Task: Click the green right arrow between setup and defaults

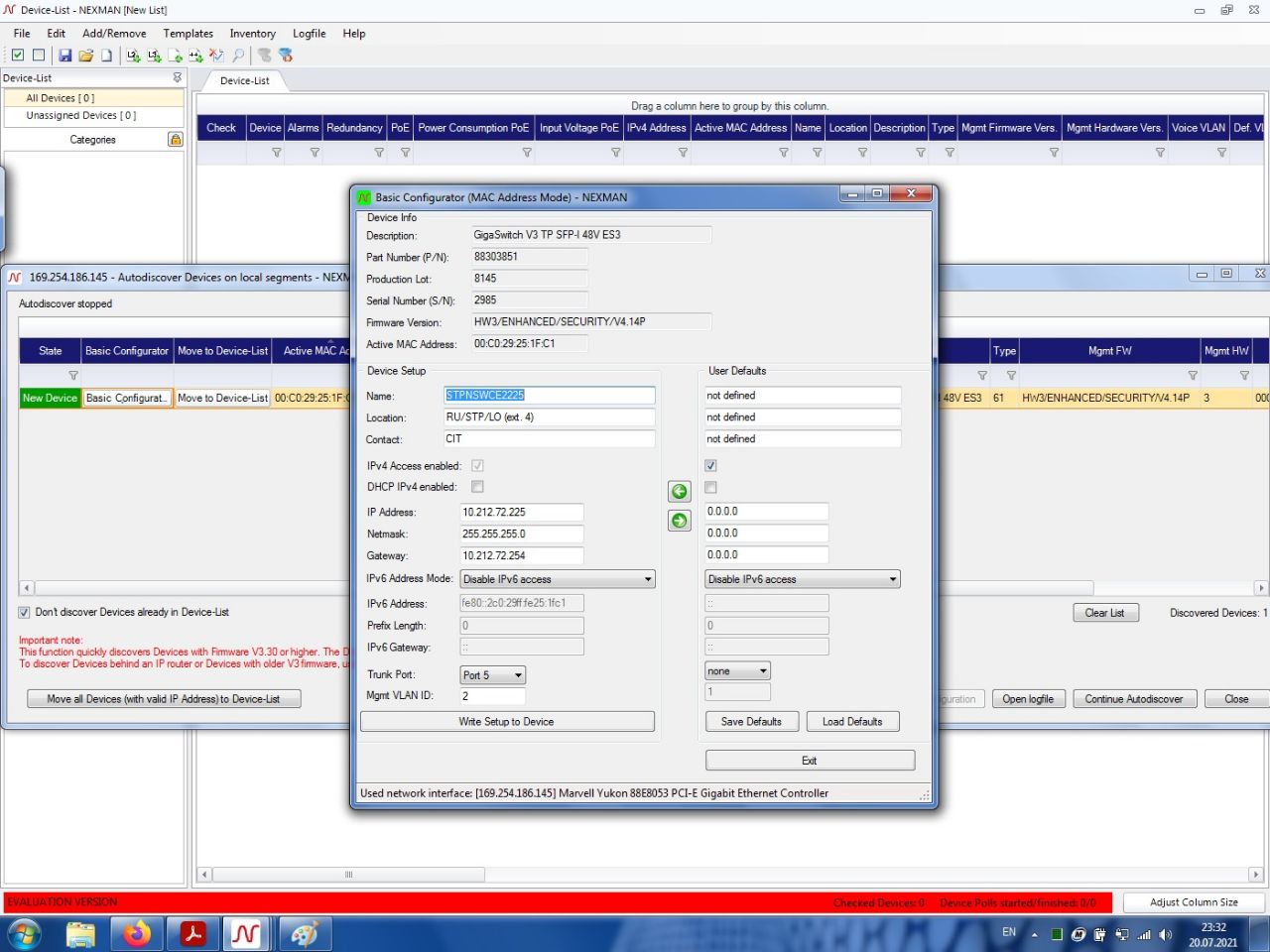Action: 680,521
